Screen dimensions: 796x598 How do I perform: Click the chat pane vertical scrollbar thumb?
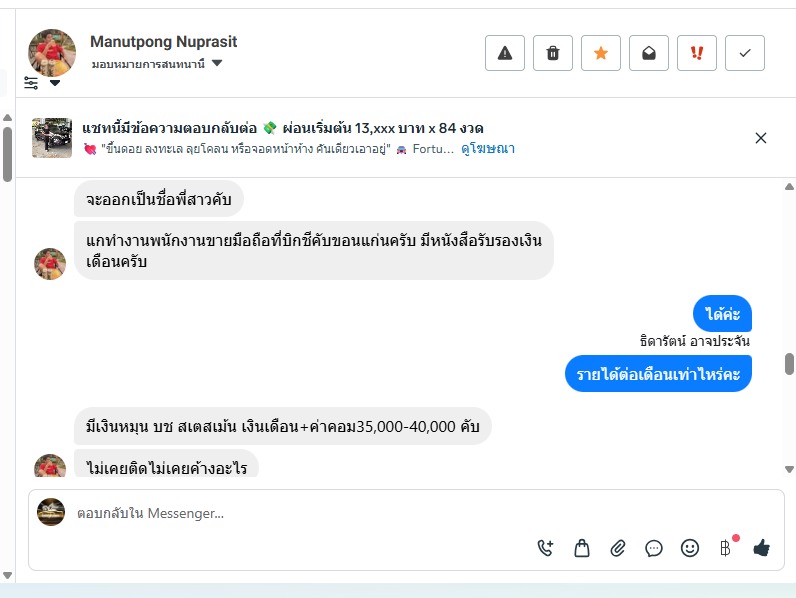pos(789,363)
